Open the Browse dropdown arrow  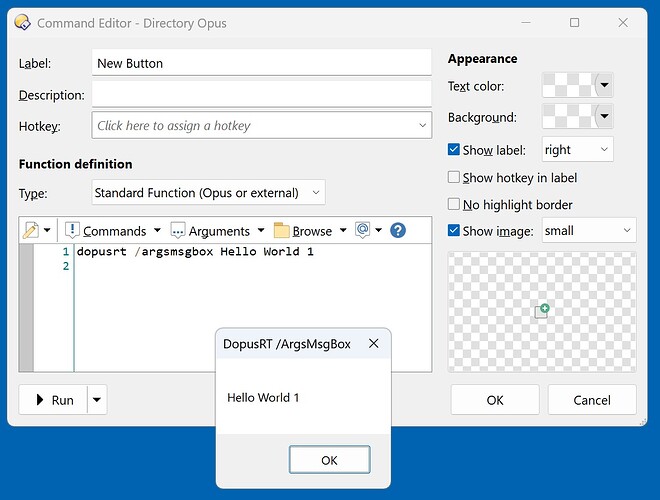(343, 230)
